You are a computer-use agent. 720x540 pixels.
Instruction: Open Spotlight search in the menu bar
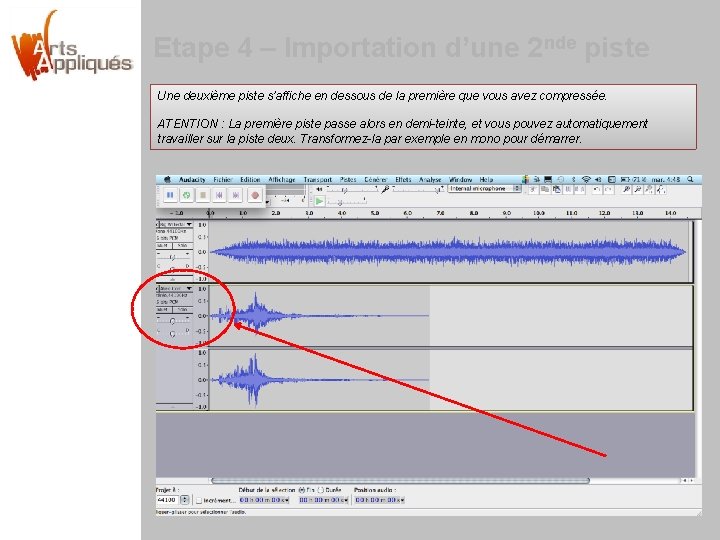(690, 180)
